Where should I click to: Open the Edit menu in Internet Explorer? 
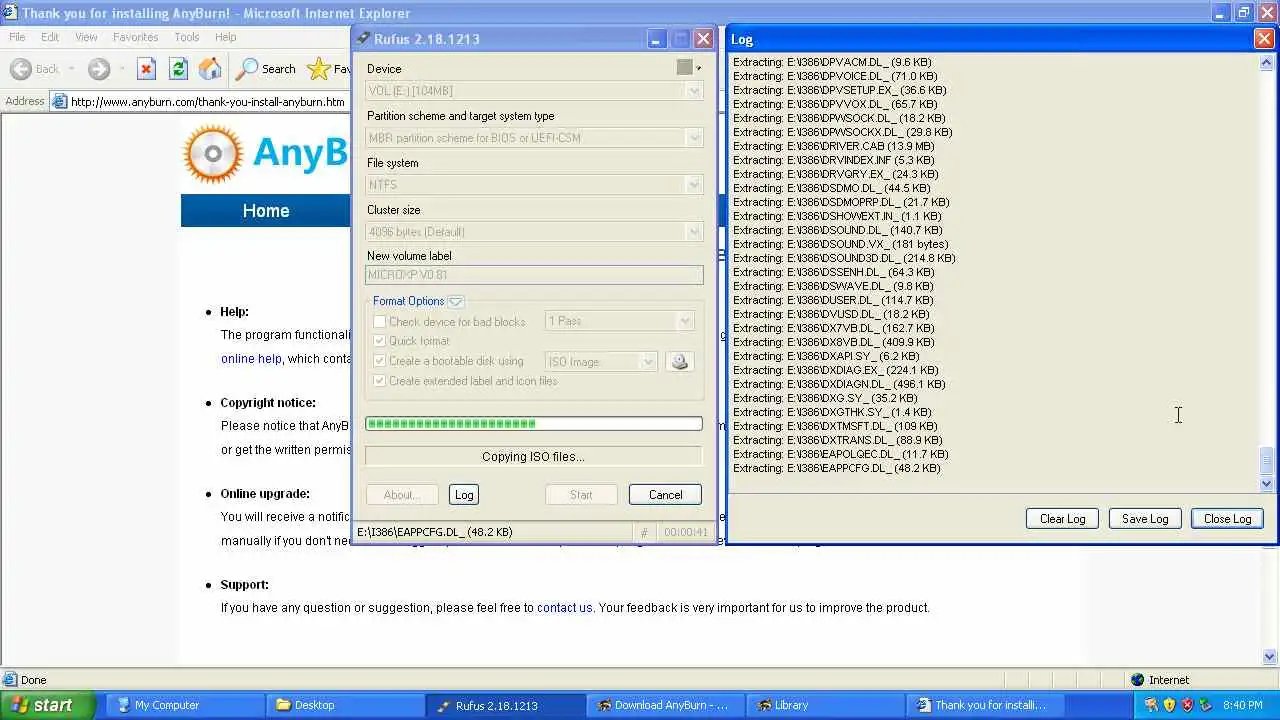coord(50,37)
